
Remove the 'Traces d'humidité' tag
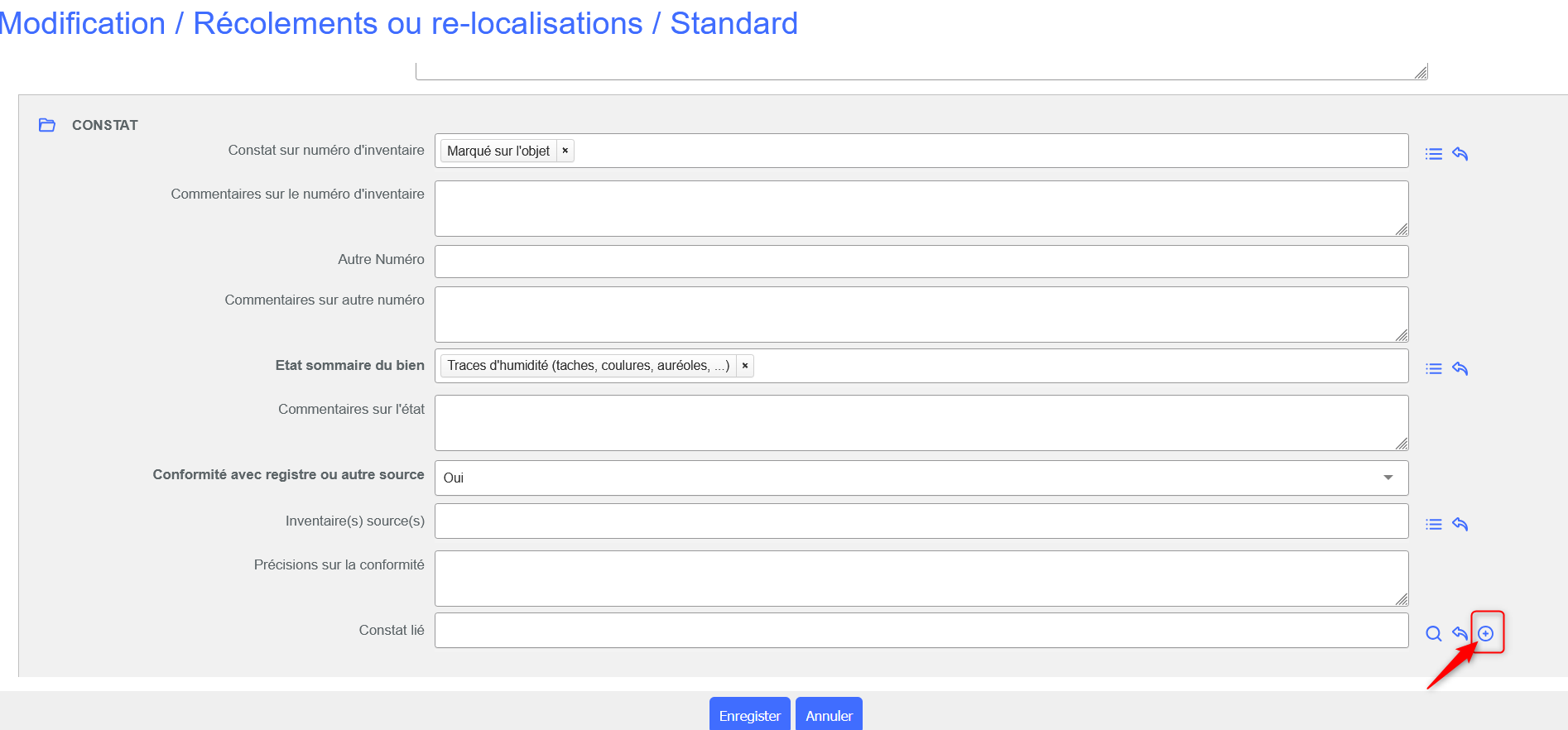[745, 366]
